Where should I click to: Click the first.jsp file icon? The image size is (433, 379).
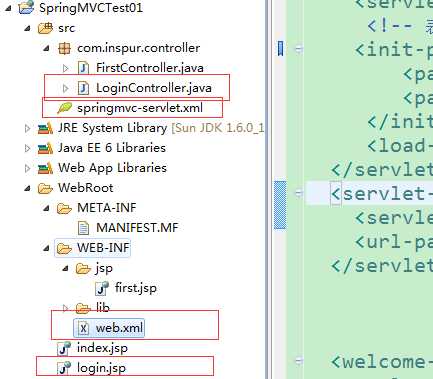click(102, 288)
